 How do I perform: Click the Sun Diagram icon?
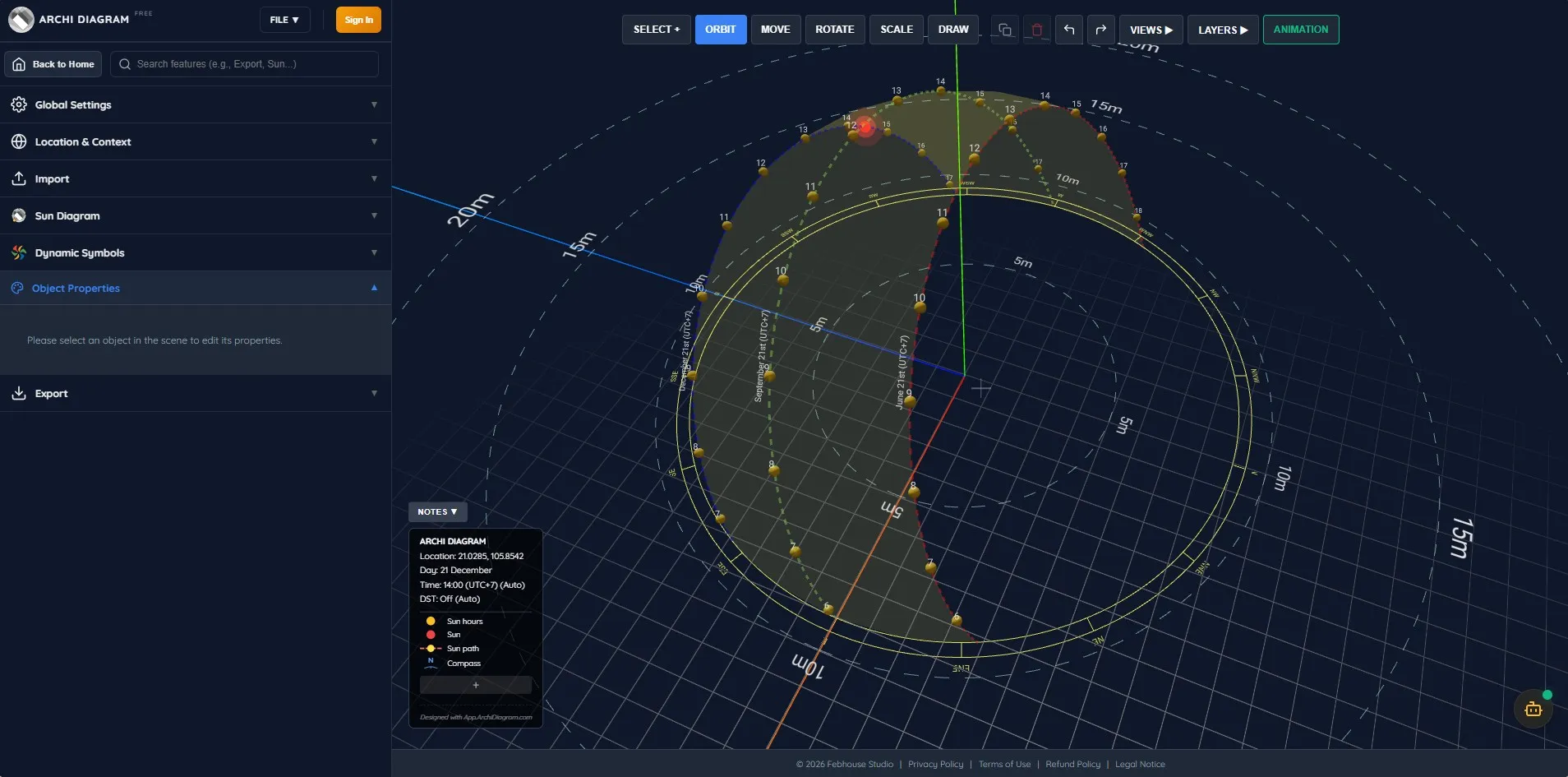(19, 215)
